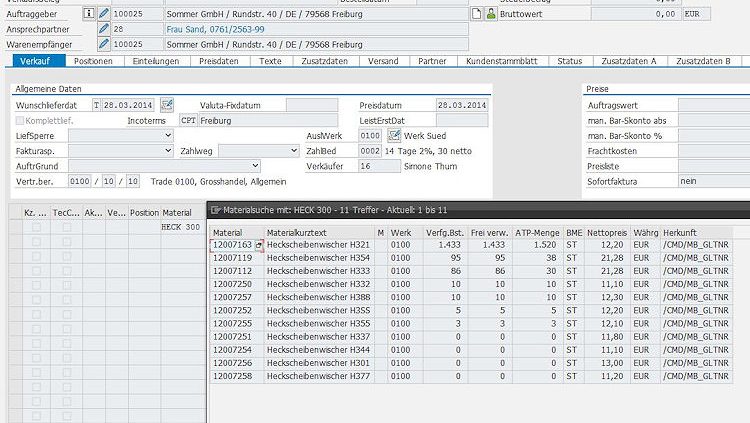Open the Zusatzdaten A tab

click(629, 61)
